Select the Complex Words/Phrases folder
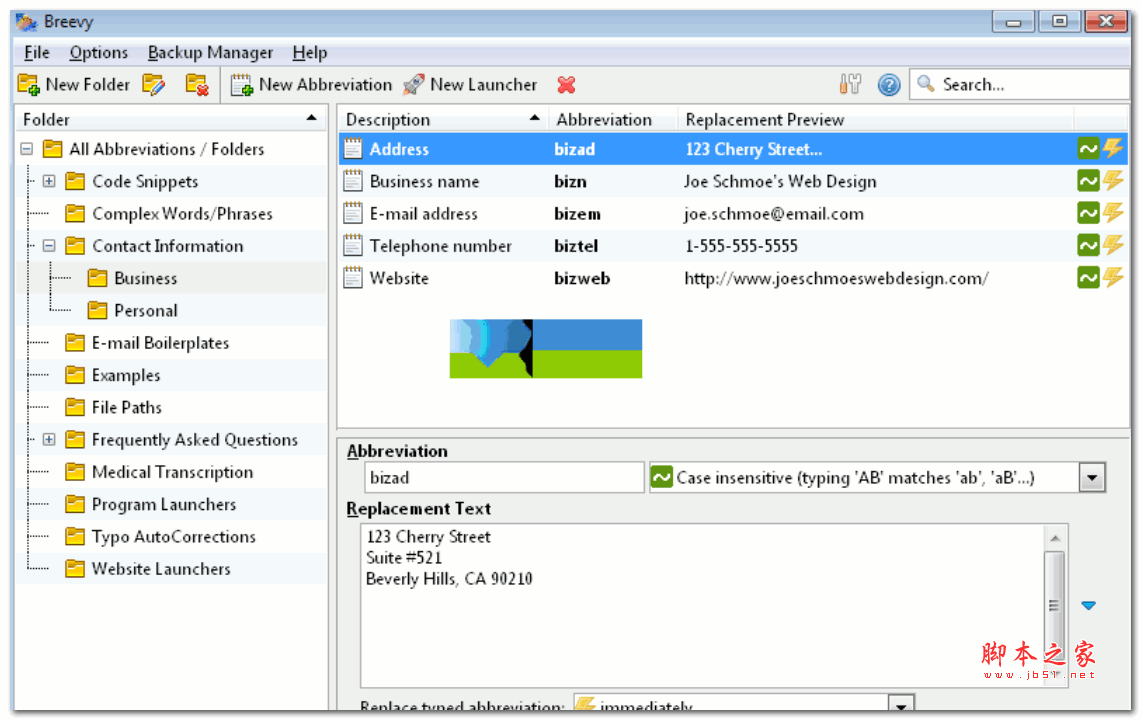Viewport: 1142px width, 721px height. point(182,214)
